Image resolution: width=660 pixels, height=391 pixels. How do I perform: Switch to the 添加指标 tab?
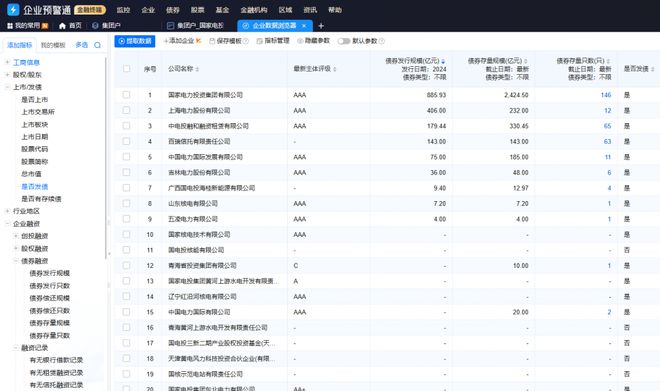pyautogui.click(x=20, y=45)
